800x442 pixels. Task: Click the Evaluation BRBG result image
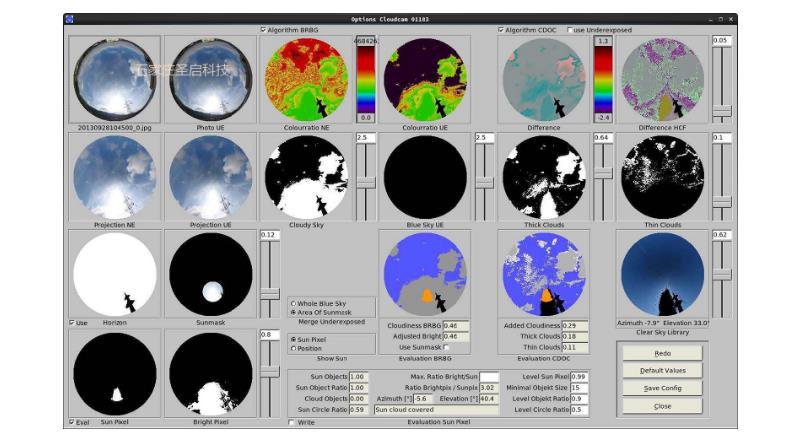[425, 274]
